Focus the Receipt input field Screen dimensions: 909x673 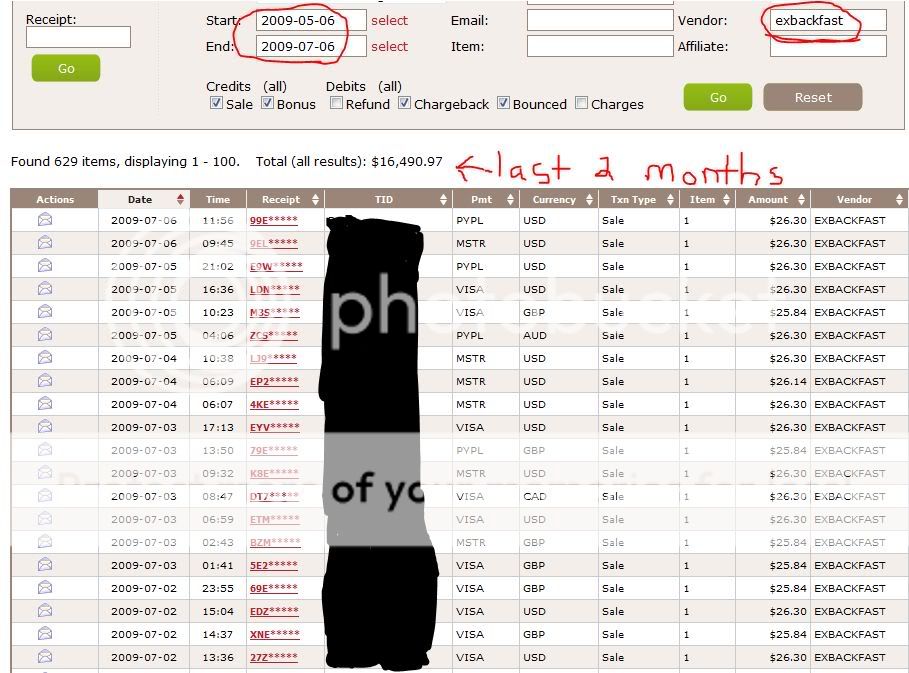(78, 37)
